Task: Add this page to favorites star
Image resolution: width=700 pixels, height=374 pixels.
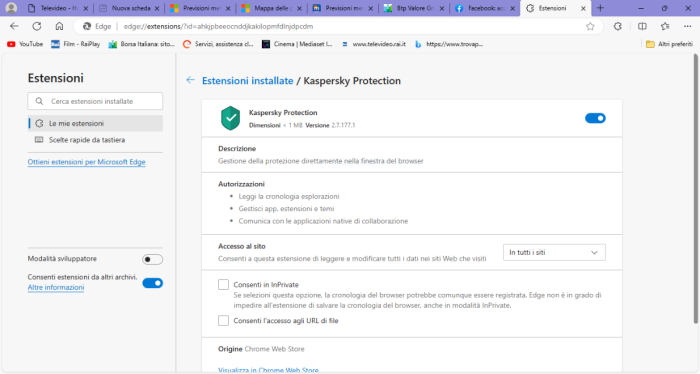Action: point(590,26)
